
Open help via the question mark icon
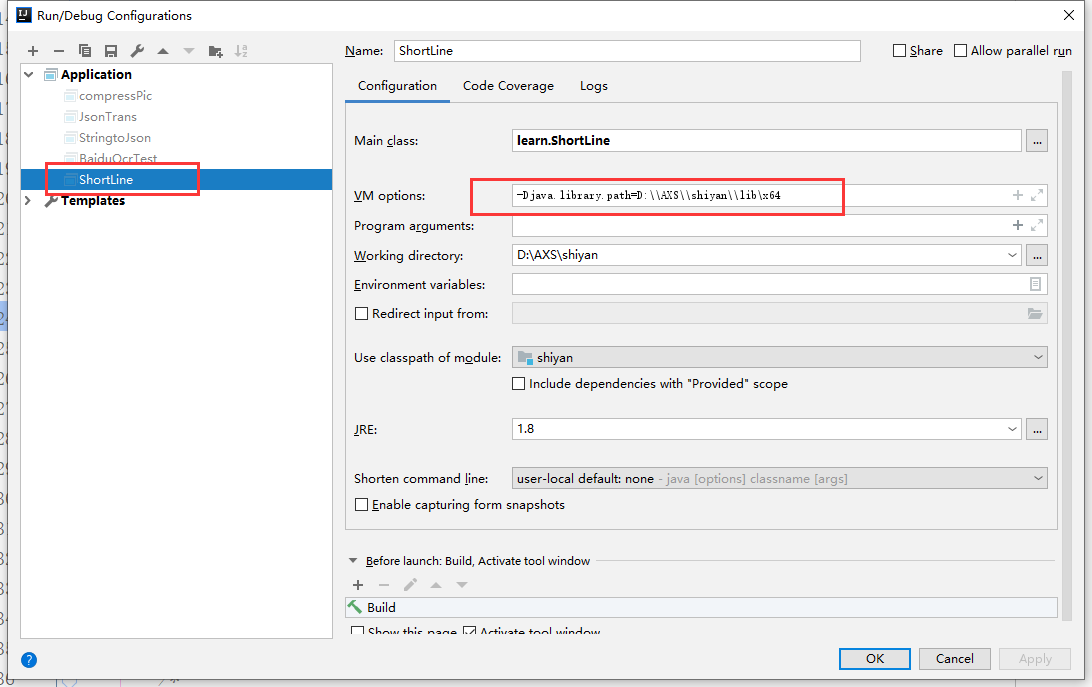29,660
